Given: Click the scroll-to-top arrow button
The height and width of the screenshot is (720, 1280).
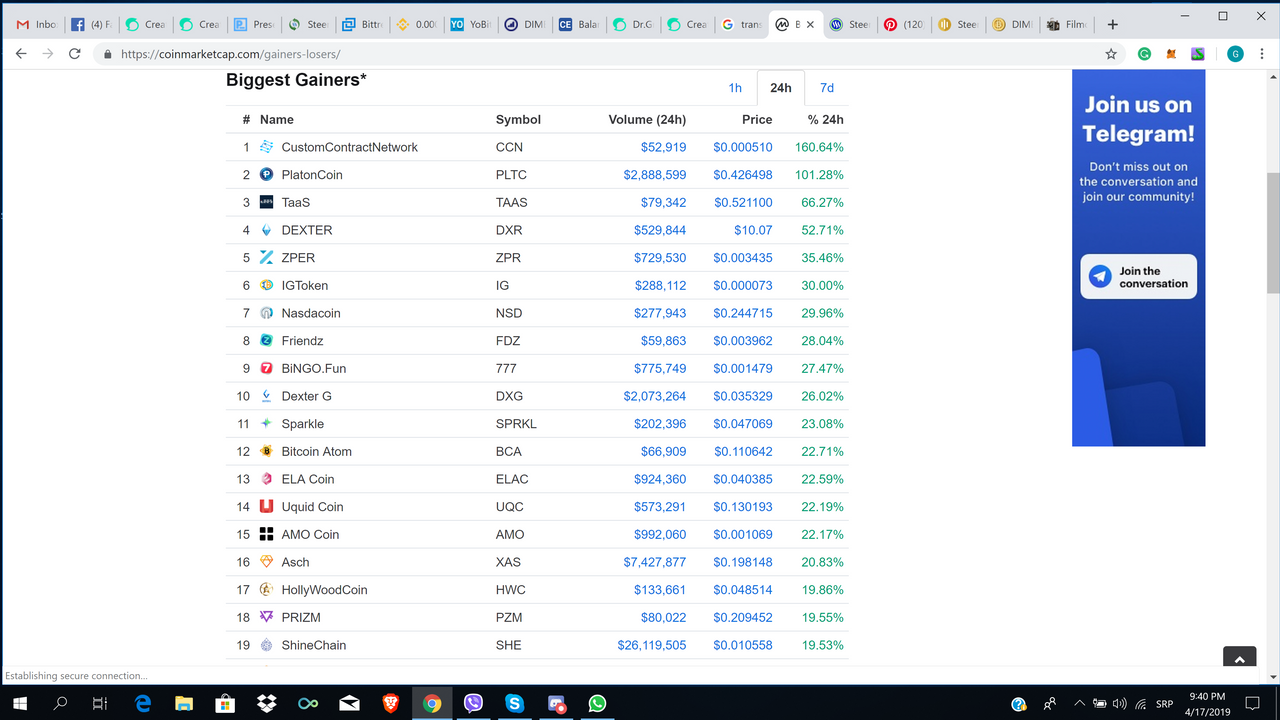Looking at the screenshot, I should tap(1239, 658).
